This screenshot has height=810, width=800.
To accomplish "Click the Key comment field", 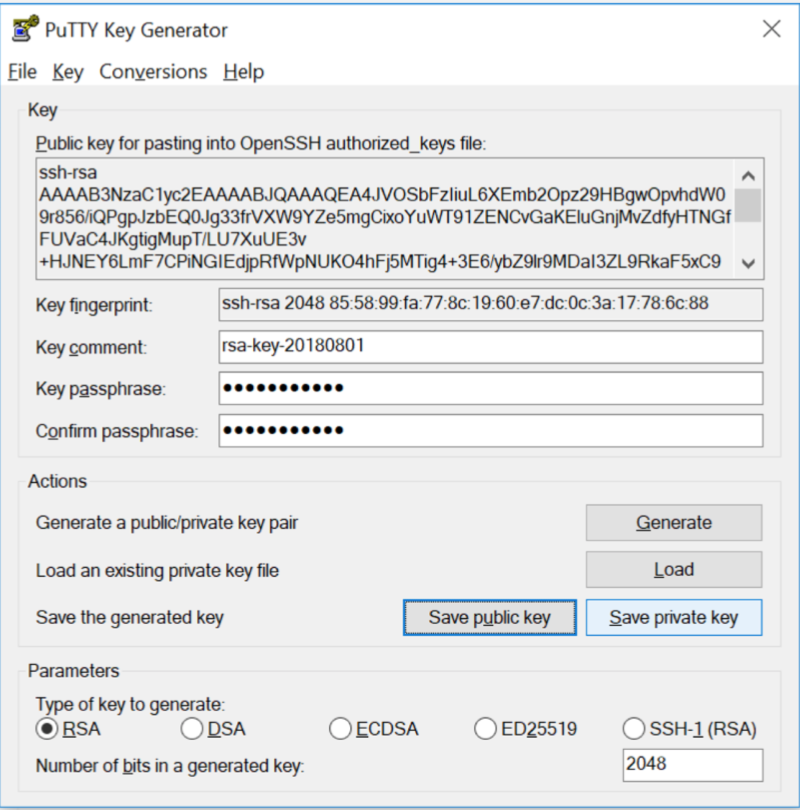I will [490, 347].
